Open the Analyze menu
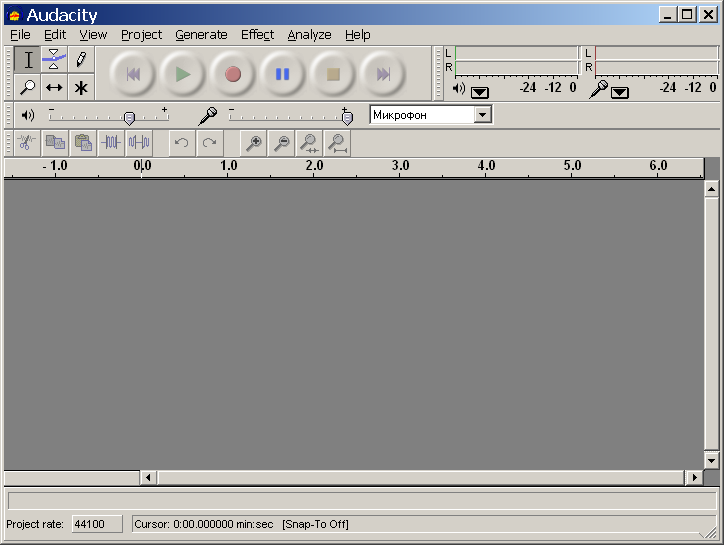 [x=309, y=35]
